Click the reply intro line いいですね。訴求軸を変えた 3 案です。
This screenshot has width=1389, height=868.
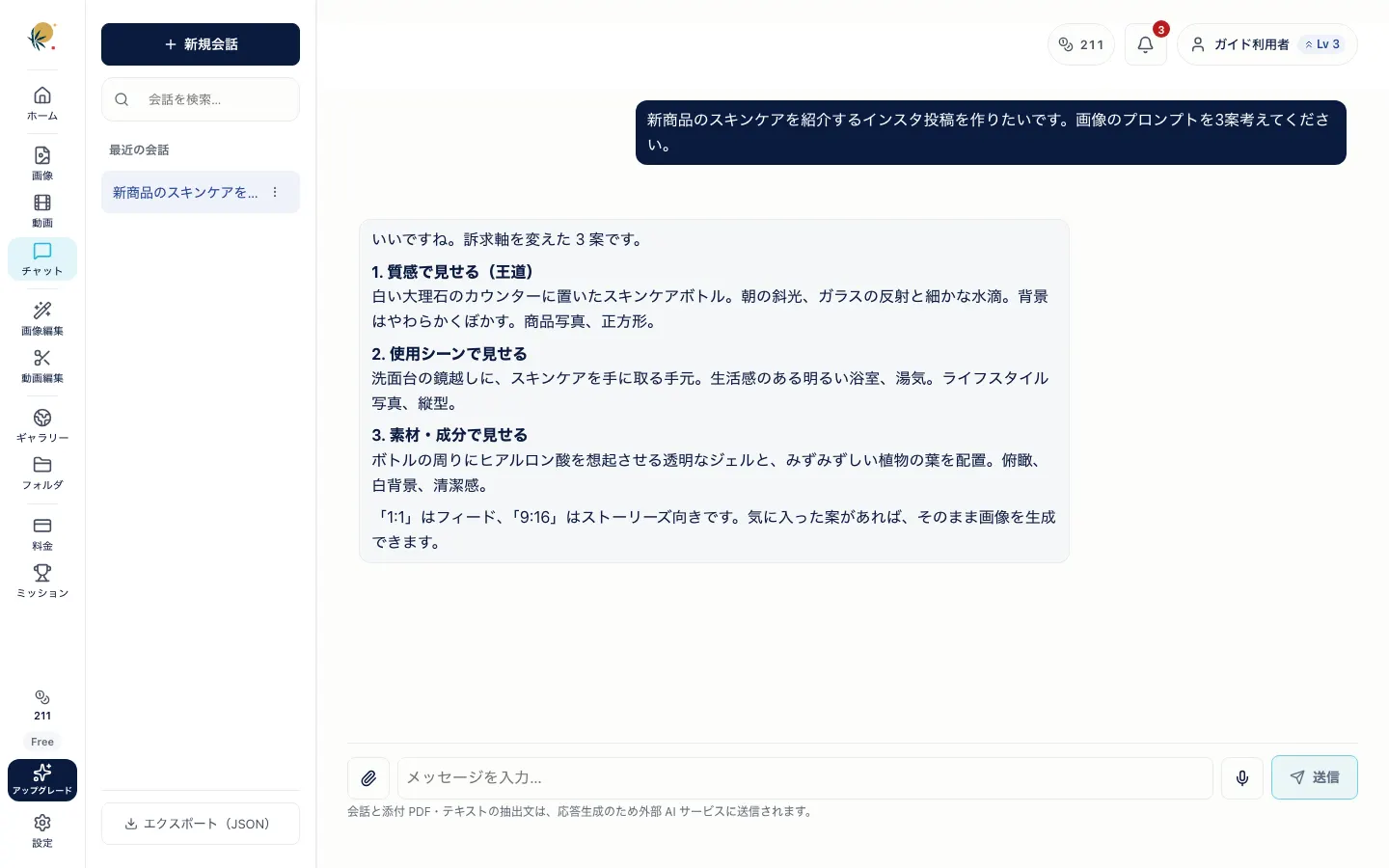[x=508, y=239]
